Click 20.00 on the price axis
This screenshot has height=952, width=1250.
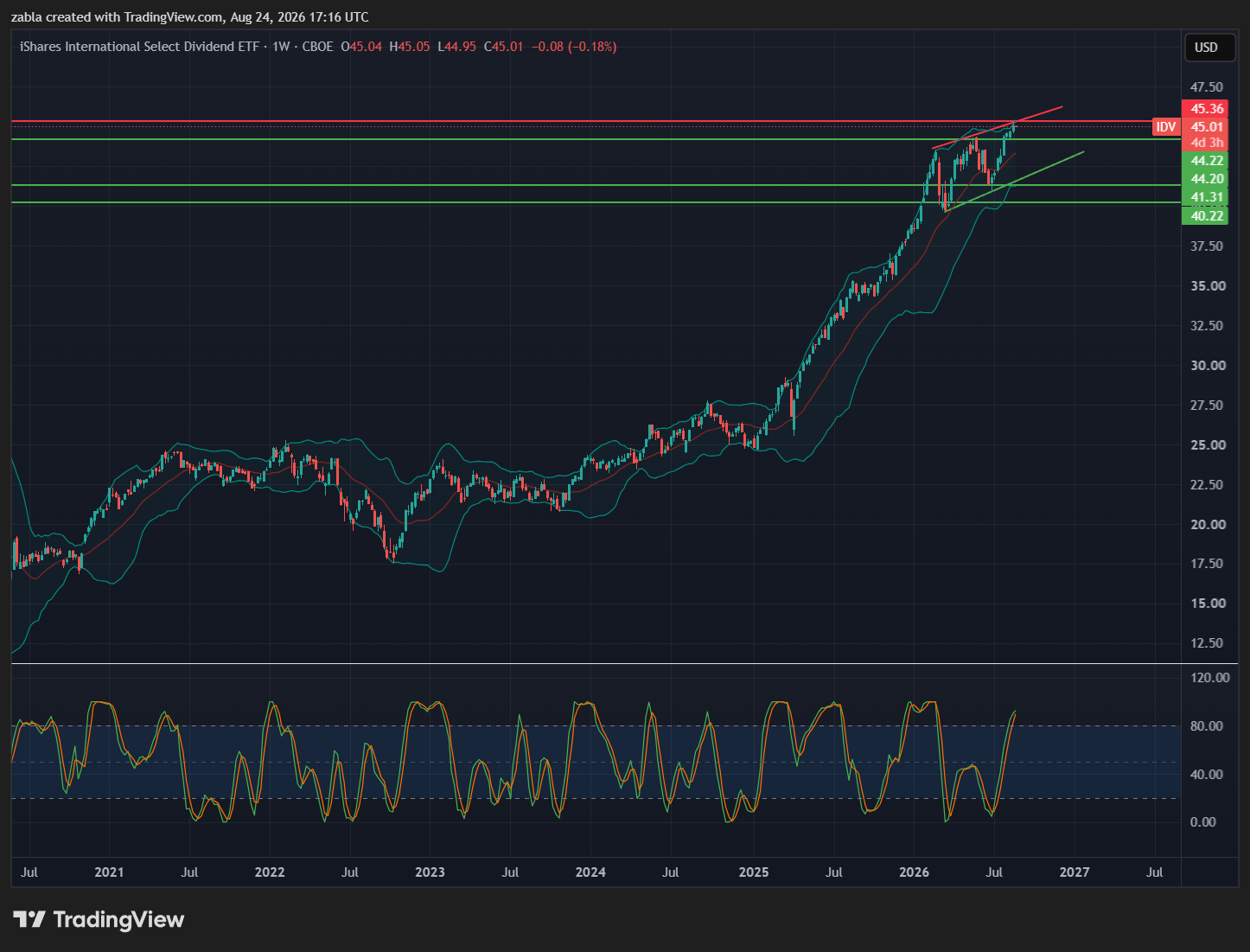pyautogui.click(x=1207, y=525)
